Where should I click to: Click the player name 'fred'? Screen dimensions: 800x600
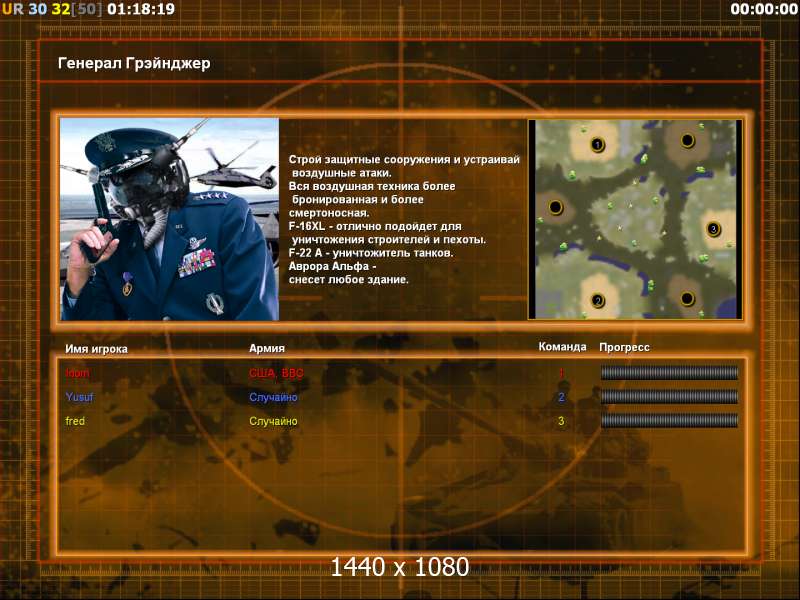[x=75, y=421]
